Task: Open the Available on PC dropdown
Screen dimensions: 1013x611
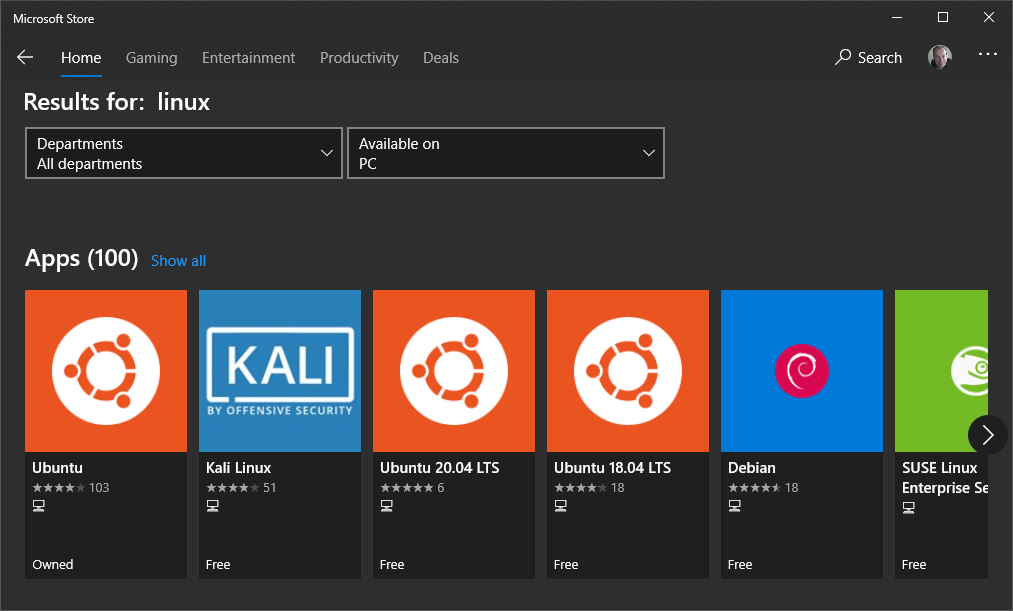Action: [x=505, y=152]
